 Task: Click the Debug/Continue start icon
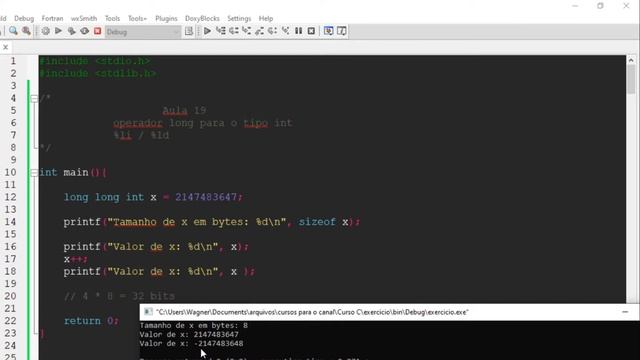pyautogui.click(x=207, y=31)
